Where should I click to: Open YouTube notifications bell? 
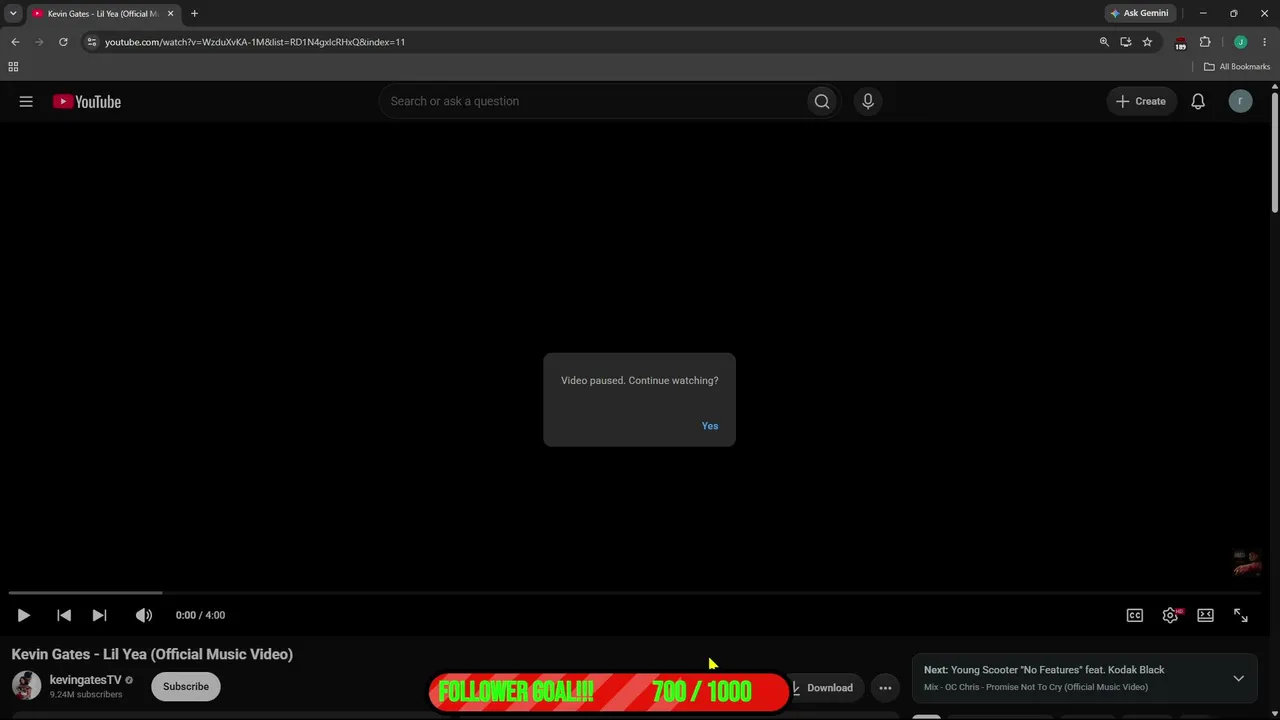point(1198,101)
